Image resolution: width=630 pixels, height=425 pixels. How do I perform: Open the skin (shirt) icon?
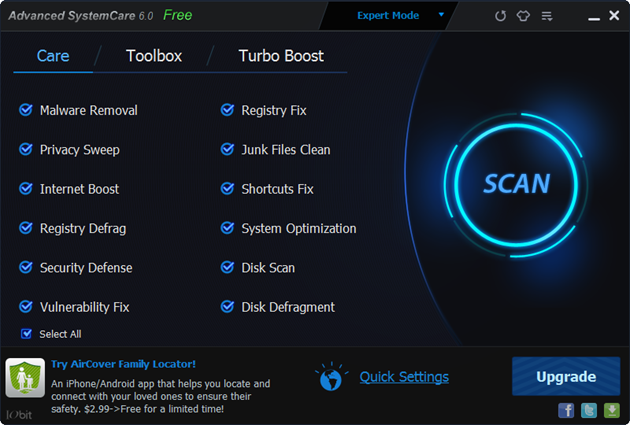(x=522, y=16)
